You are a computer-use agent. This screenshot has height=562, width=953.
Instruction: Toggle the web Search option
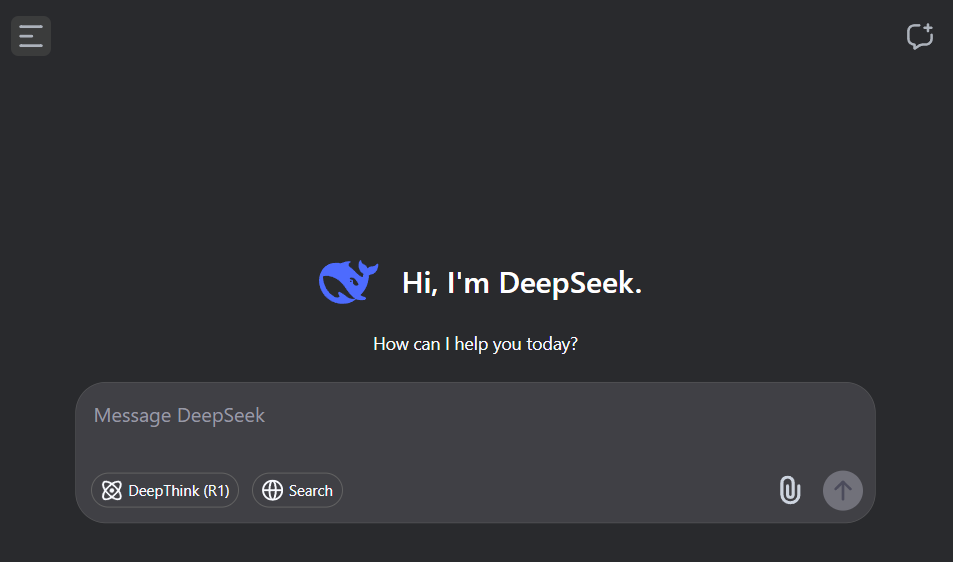point(297,490)
